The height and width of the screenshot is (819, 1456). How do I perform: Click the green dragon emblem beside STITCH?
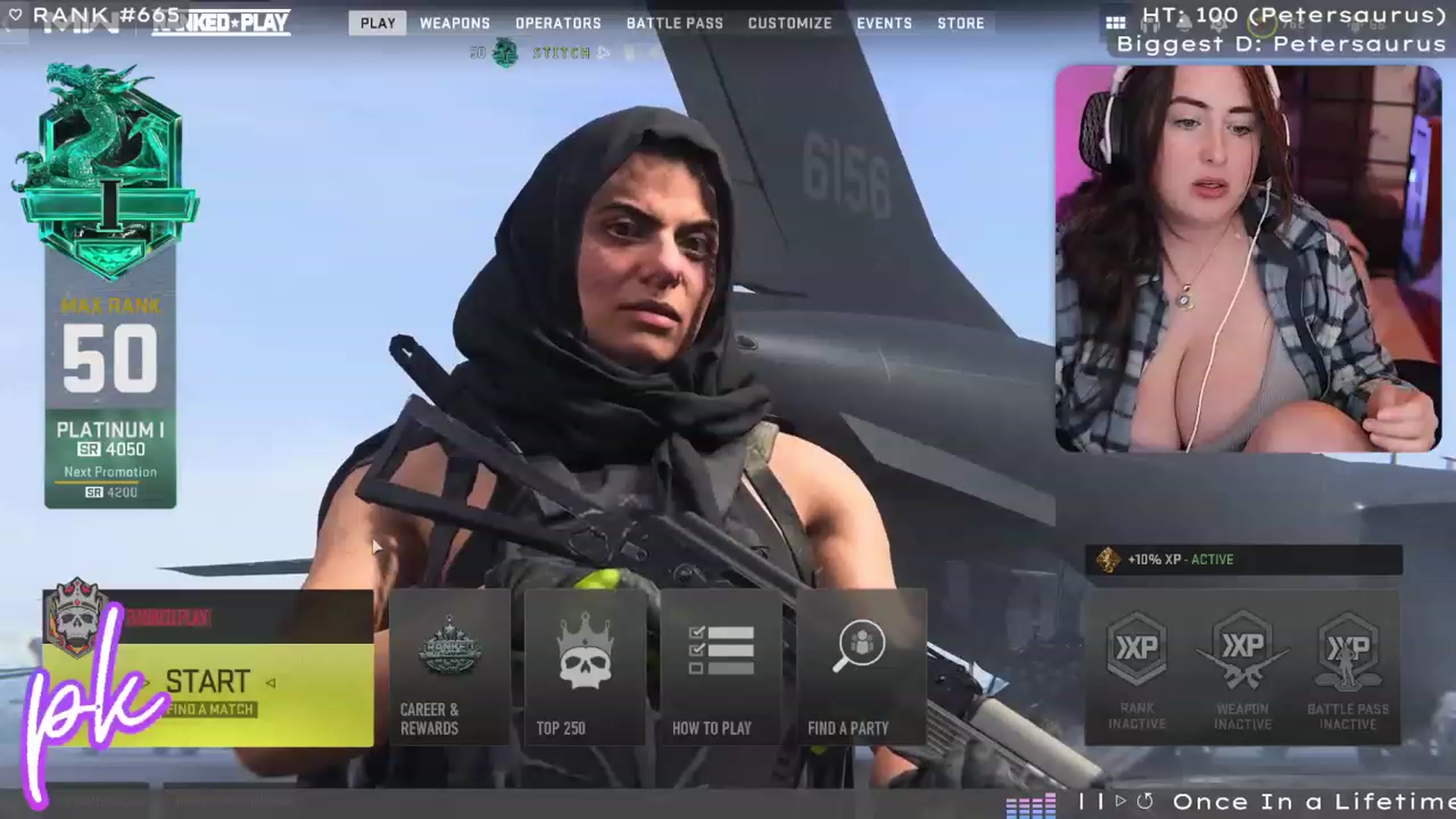point(505,52)
